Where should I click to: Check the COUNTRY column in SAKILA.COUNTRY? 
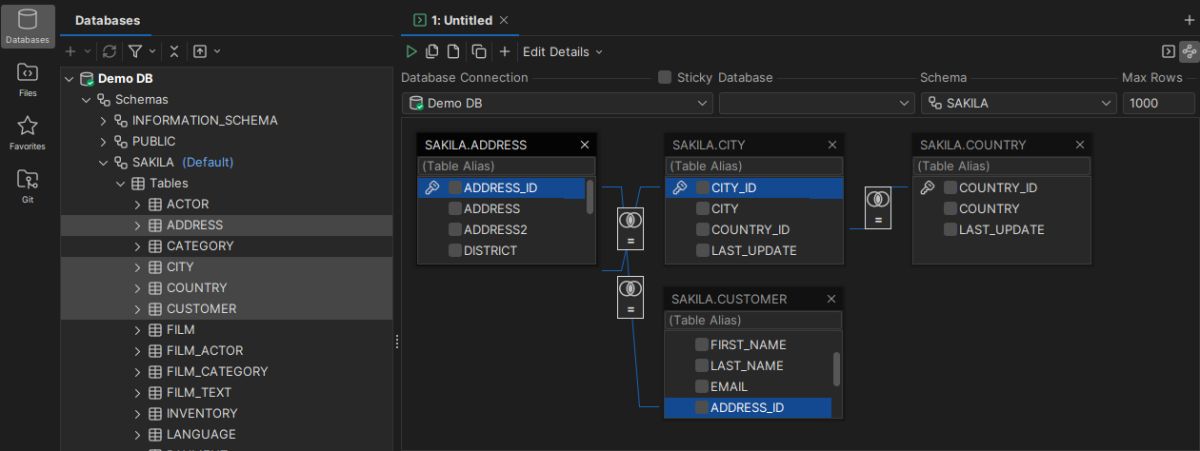click(x=950, y=209)
